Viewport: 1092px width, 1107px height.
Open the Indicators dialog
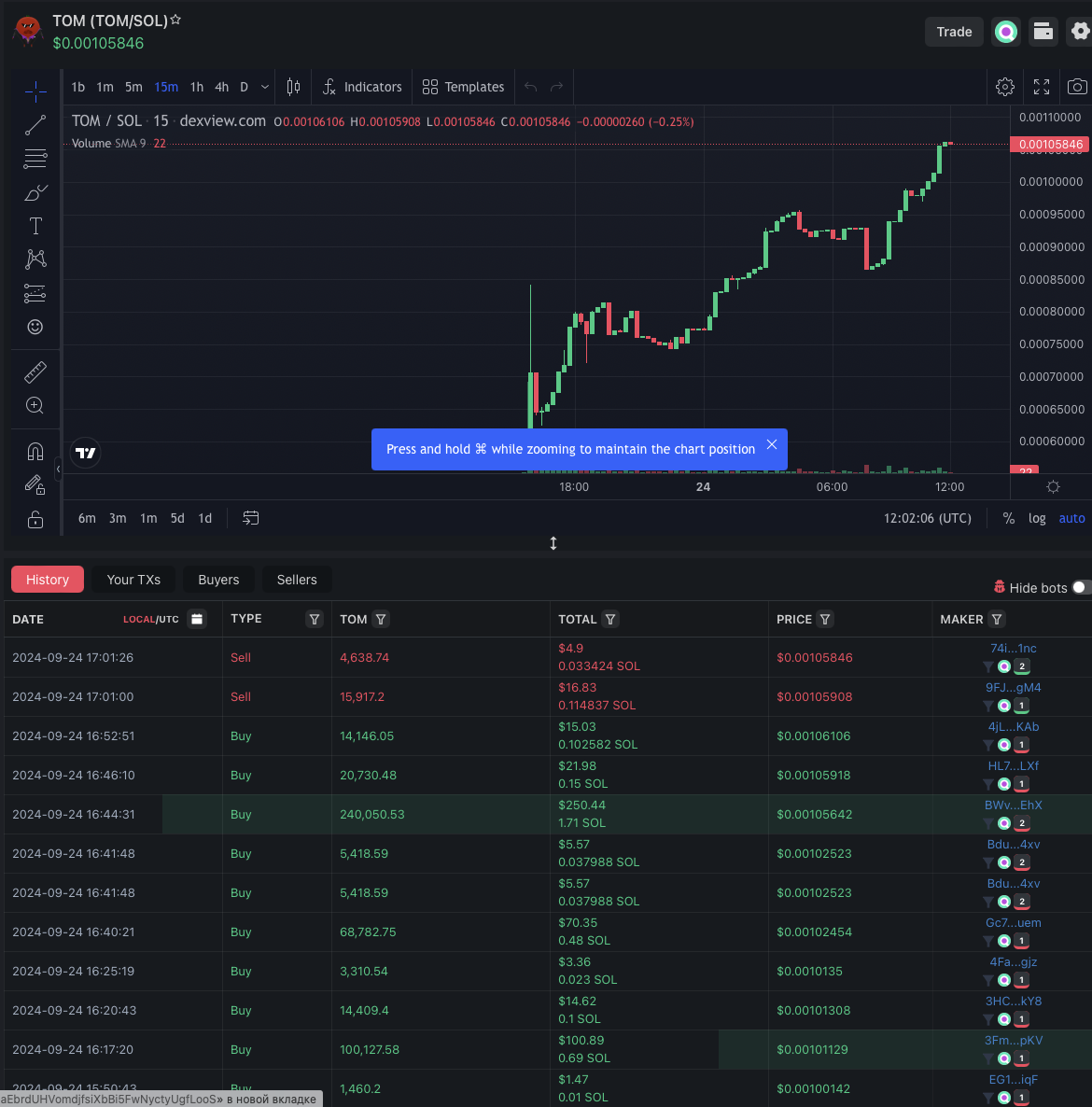pyautogui.click(x=363, y=87)
